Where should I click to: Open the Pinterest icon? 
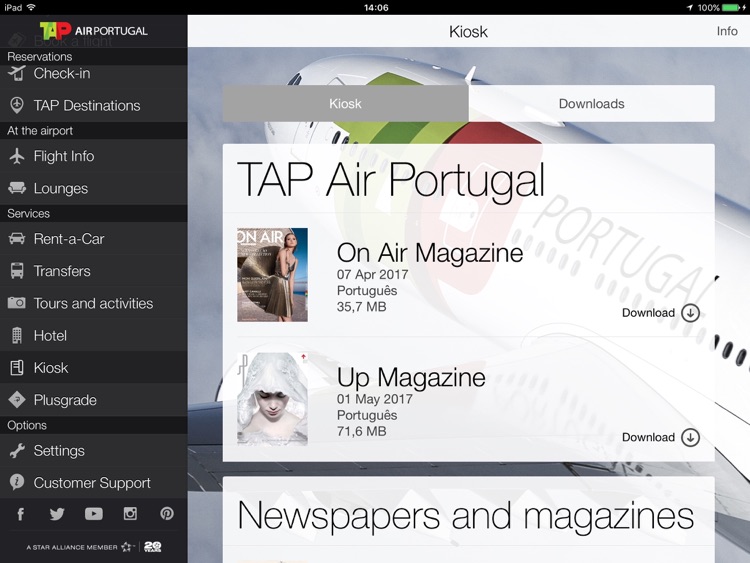(x=167, y=514)
